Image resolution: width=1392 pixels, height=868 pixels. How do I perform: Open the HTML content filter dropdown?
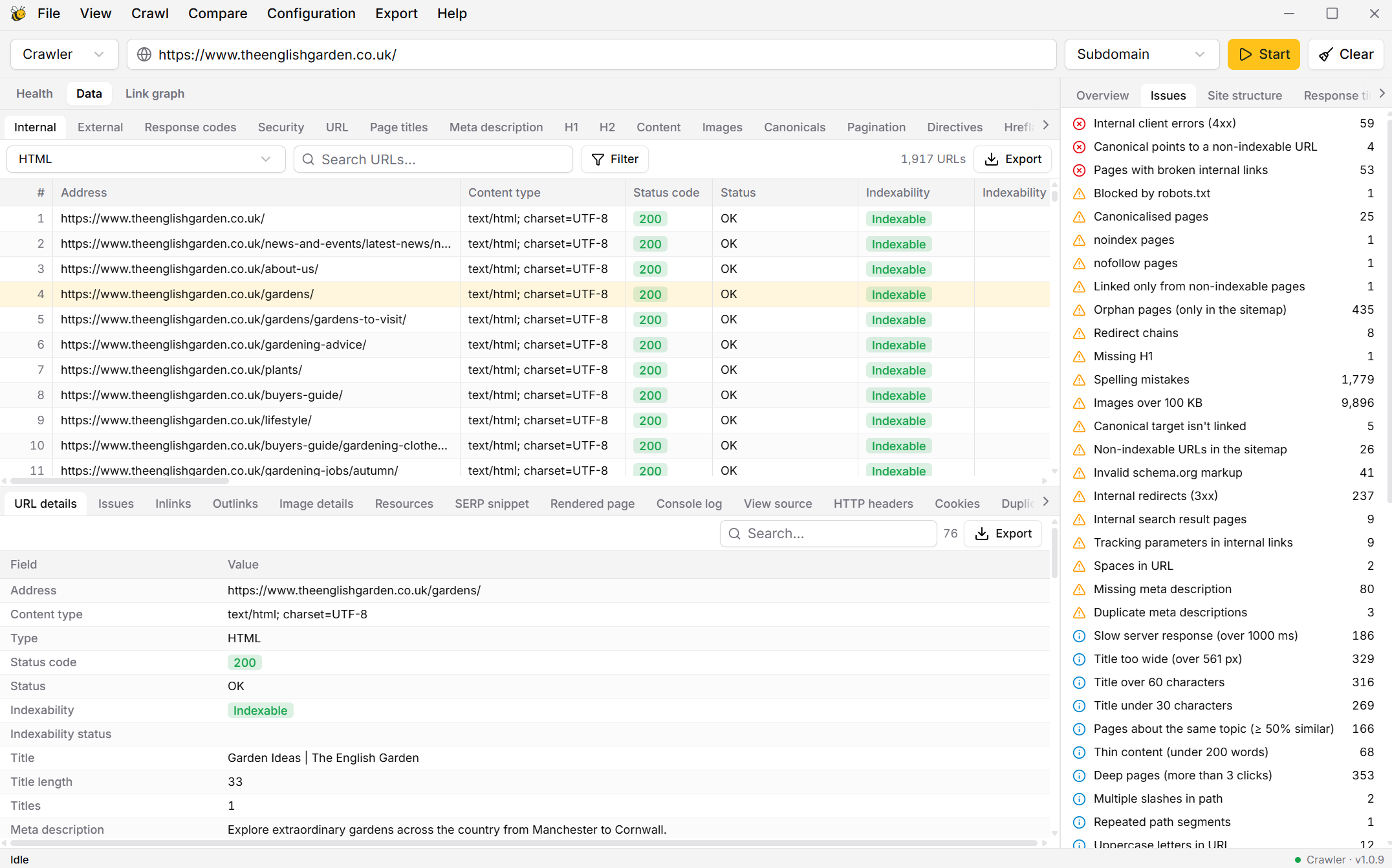pos(146,159)
